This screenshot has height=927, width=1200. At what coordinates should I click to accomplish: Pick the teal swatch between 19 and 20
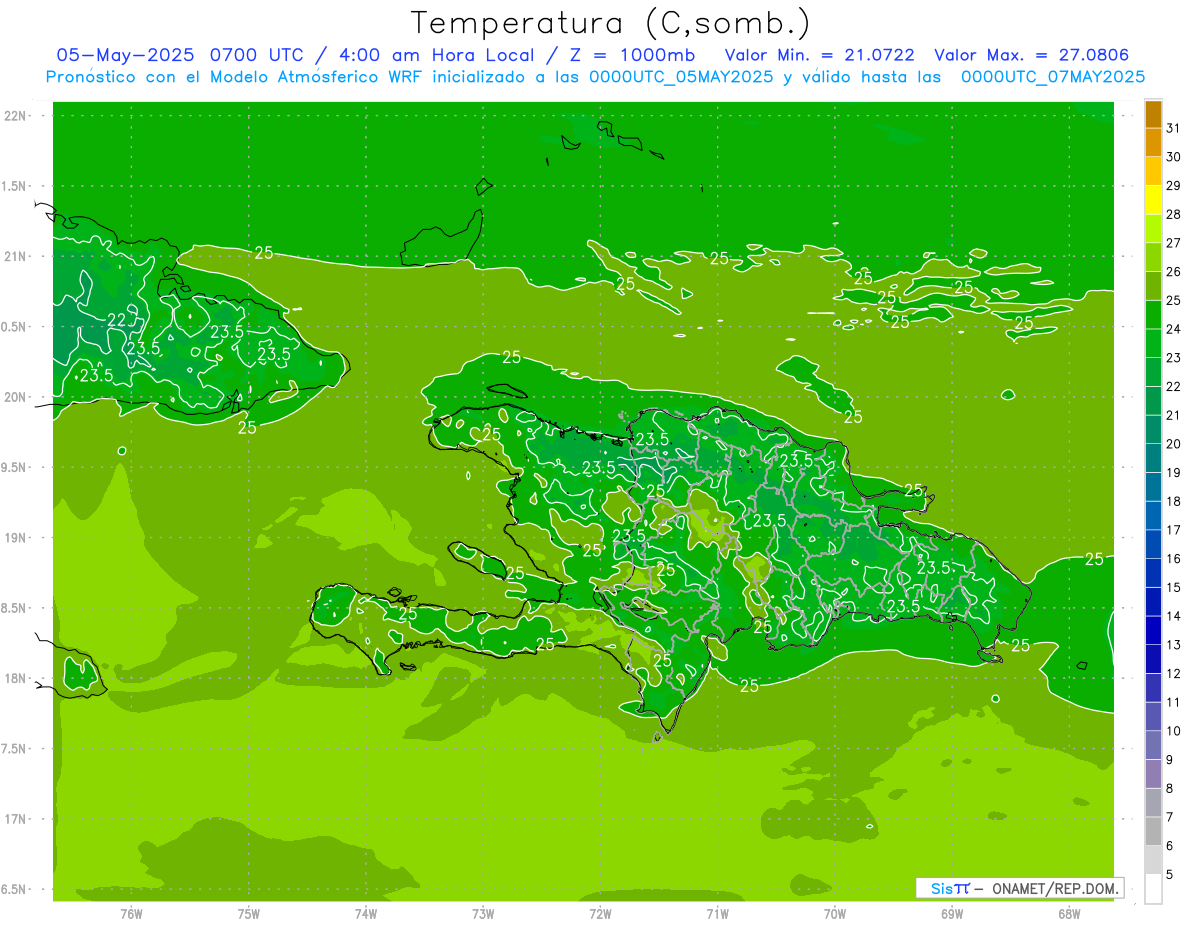click(1153, 459)
